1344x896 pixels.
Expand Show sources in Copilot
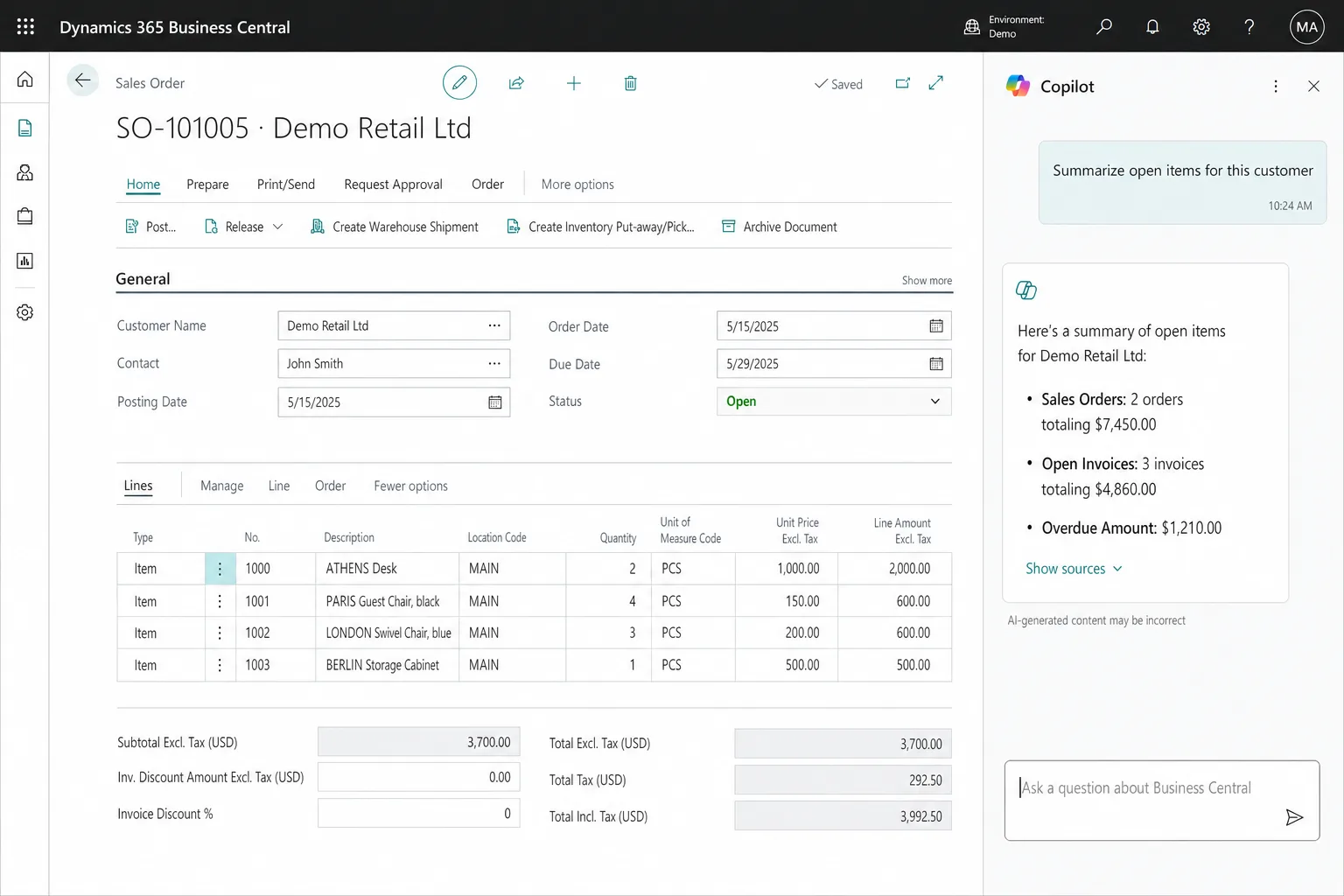[x=1074, y=569]
